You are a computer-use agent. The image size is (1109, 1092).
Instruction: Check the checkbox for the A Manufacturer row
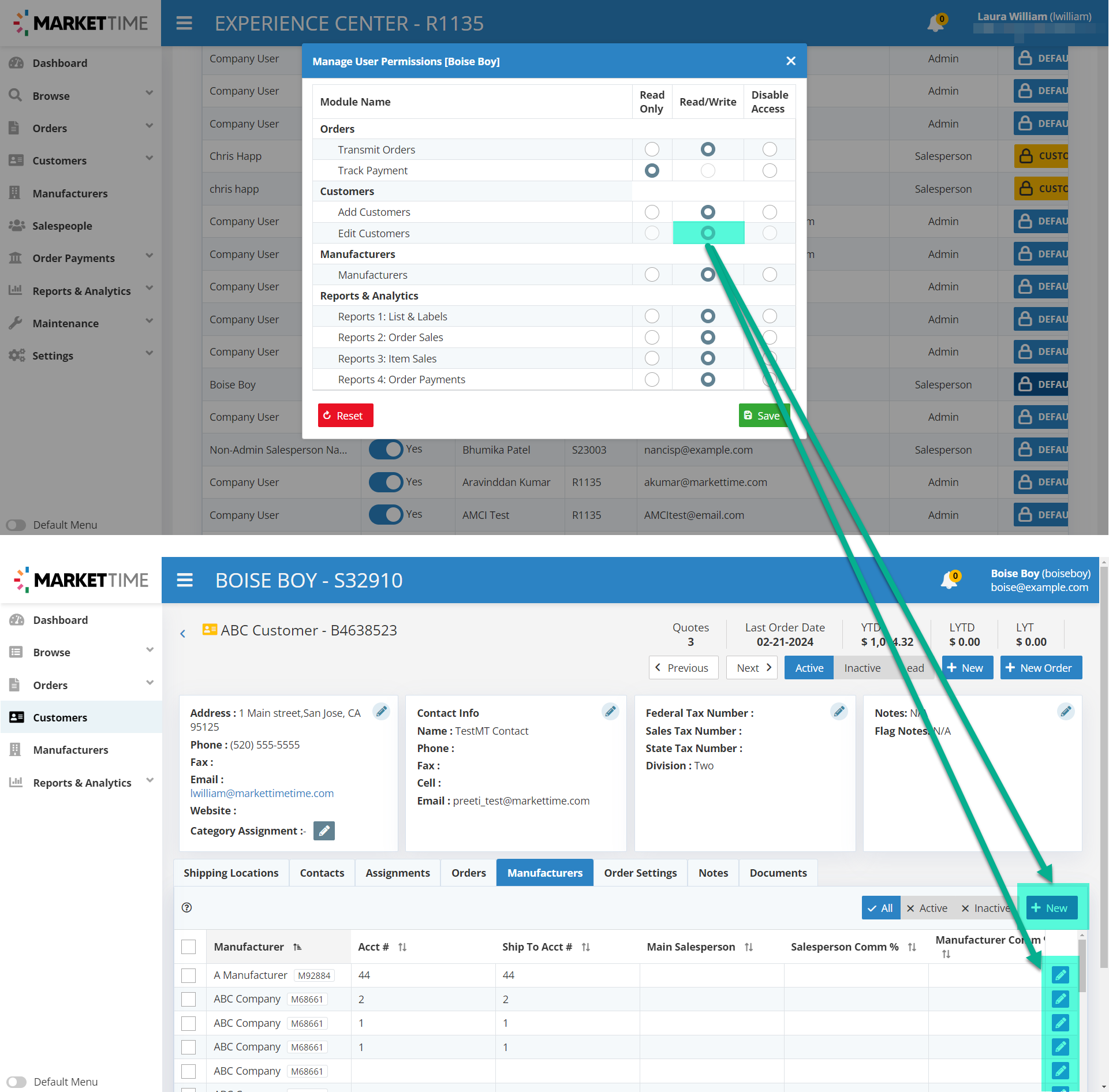[x=188, y=975]
